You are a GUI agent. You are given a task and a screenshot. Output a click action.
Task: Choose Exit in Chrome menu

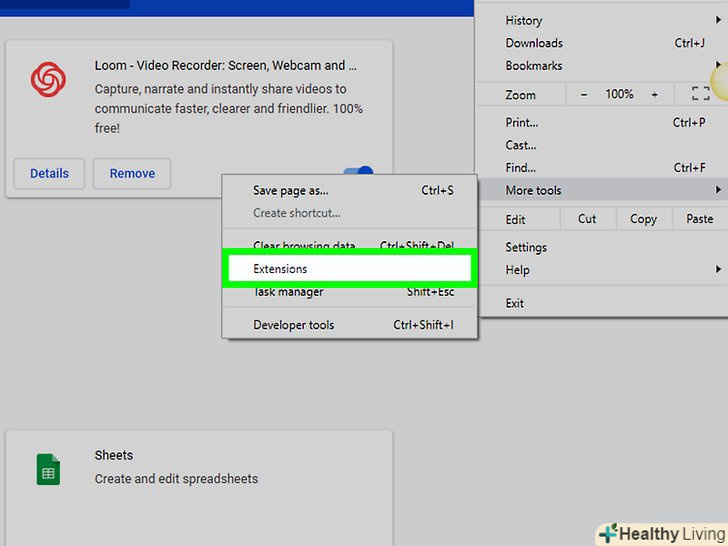click(x=602, y=303)
